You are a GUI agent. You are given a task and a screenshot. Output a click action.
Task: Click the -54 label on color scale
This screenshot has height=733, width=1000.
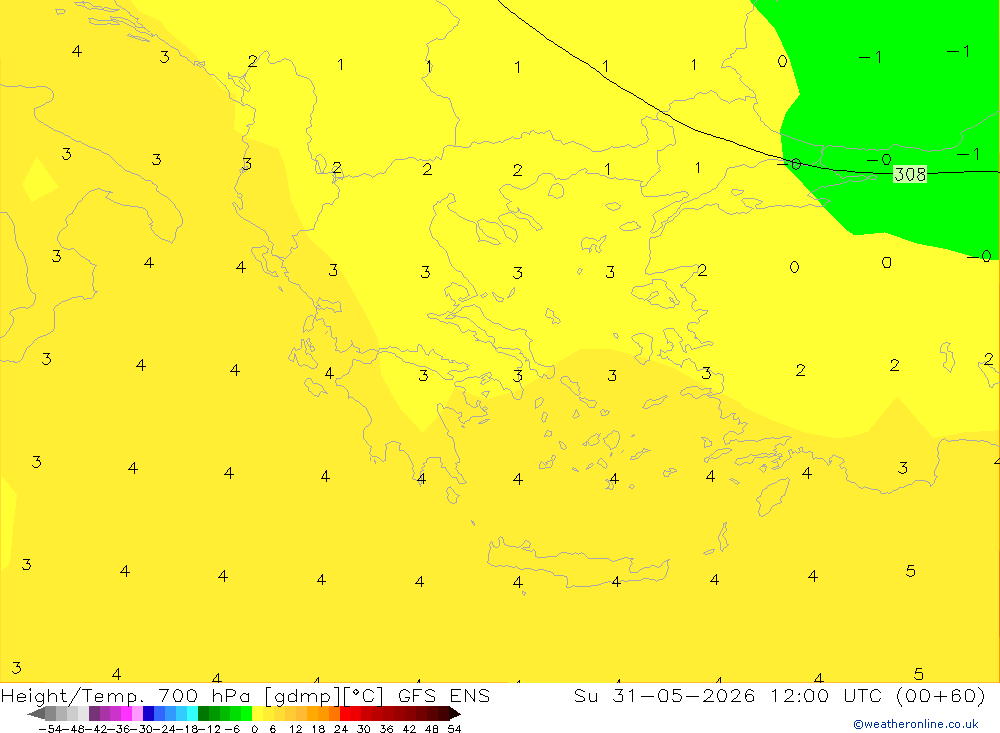point(50,729)
